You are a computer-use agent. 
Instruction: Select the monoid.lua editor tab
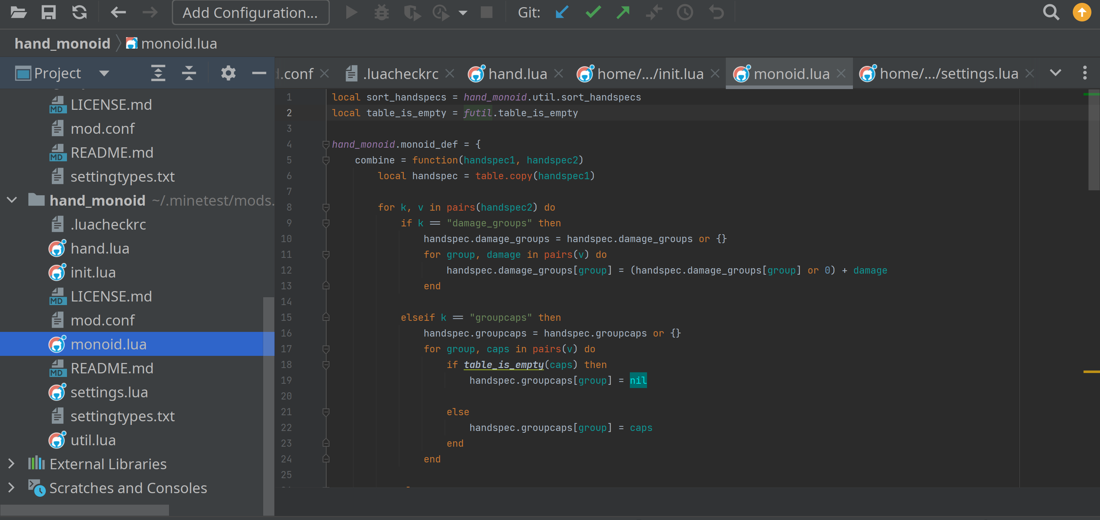pyautogui.click(x=789, y=74)
